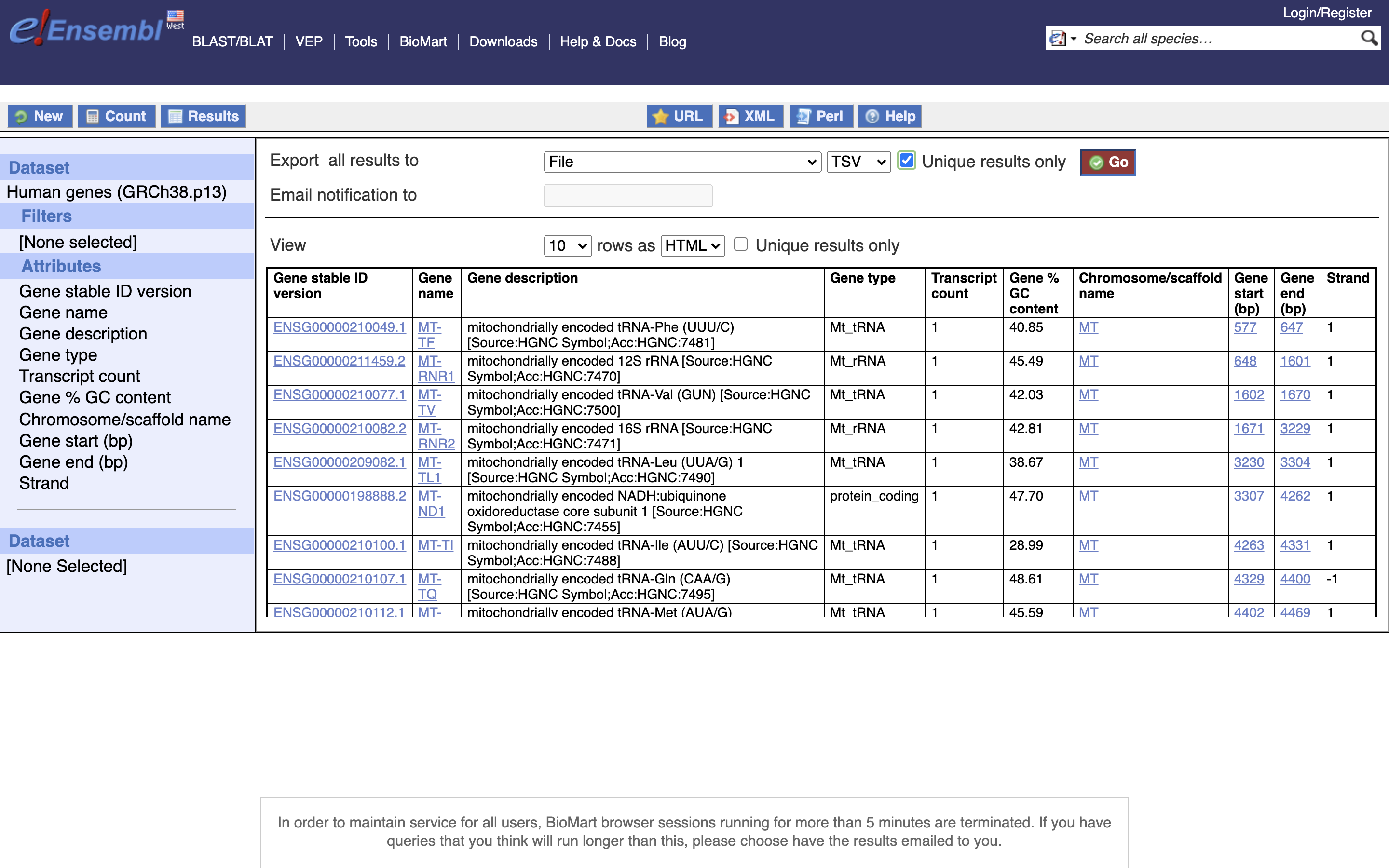Click MT-RNR1 gene name link

(x=436, y=368)
